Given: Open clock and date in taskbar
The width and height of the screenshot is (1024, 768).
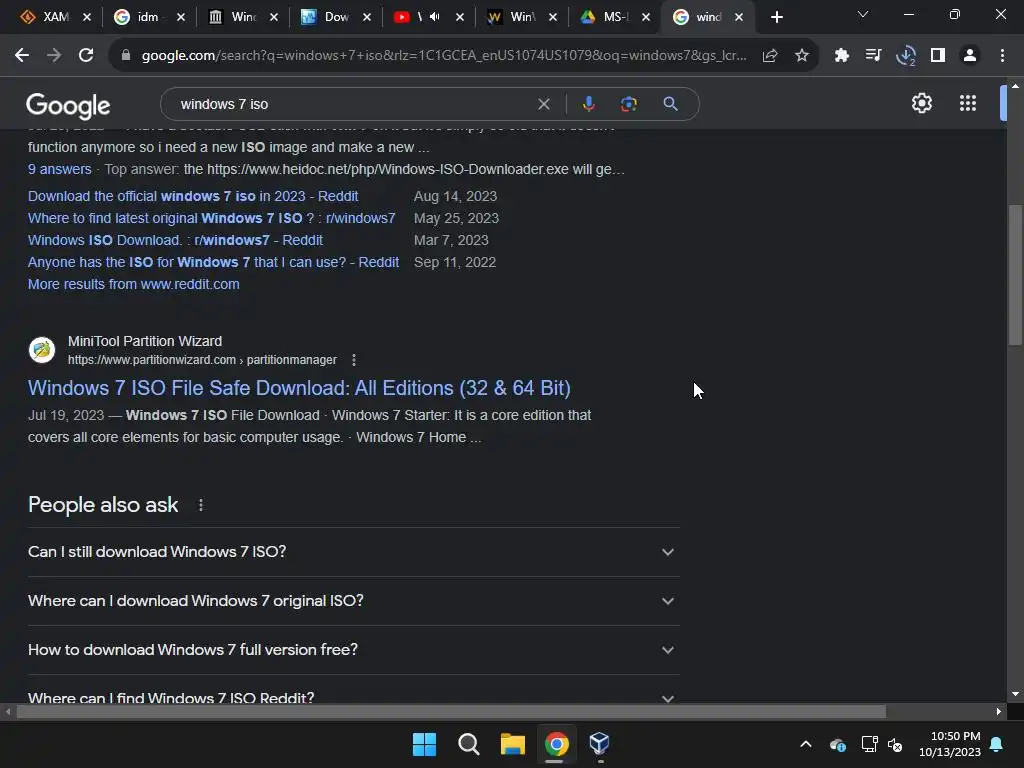Looking at the screenshot, I should [950, 744].
